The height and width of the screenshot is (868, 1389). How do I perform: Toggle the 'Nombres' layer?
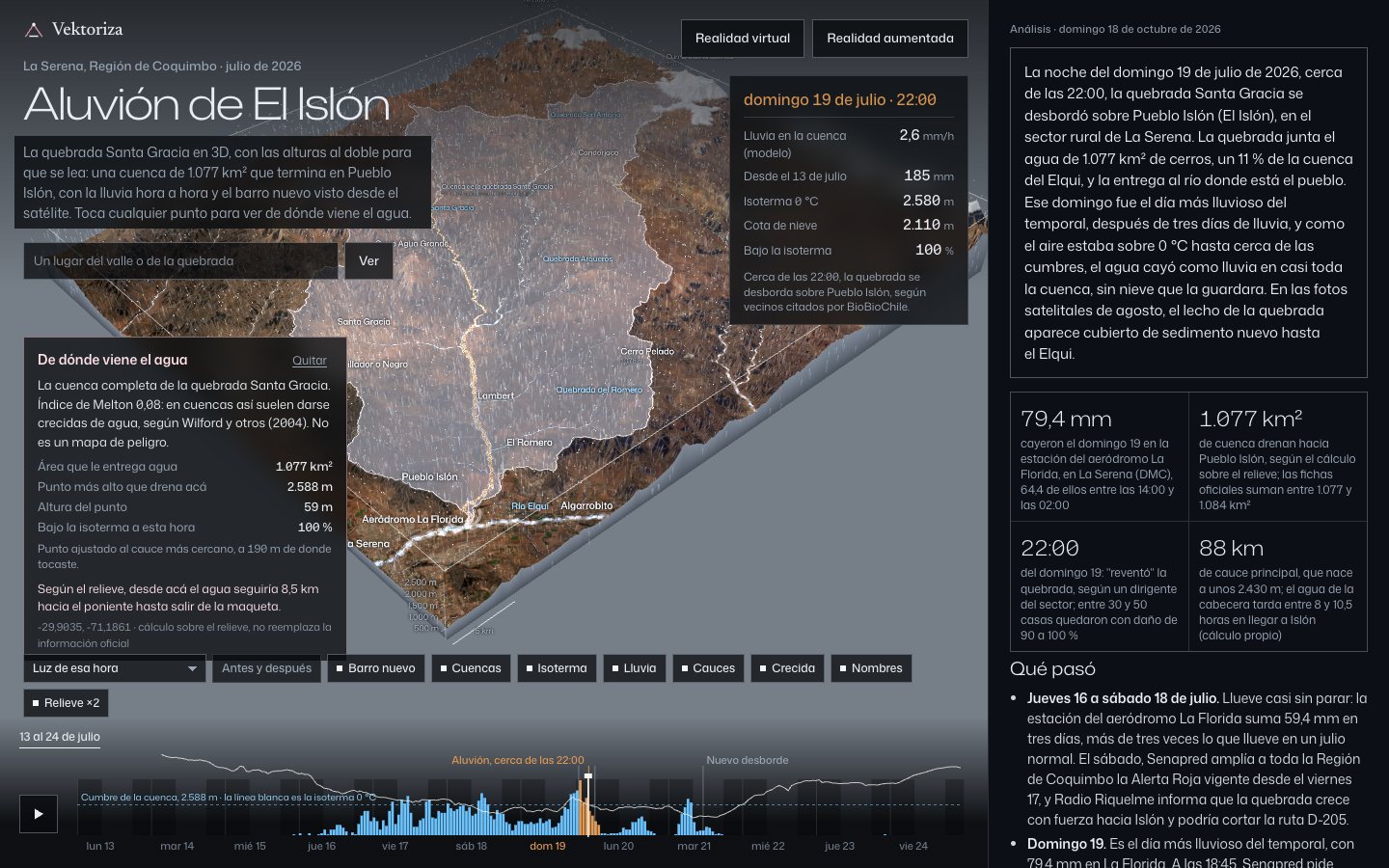coord(871,668)
